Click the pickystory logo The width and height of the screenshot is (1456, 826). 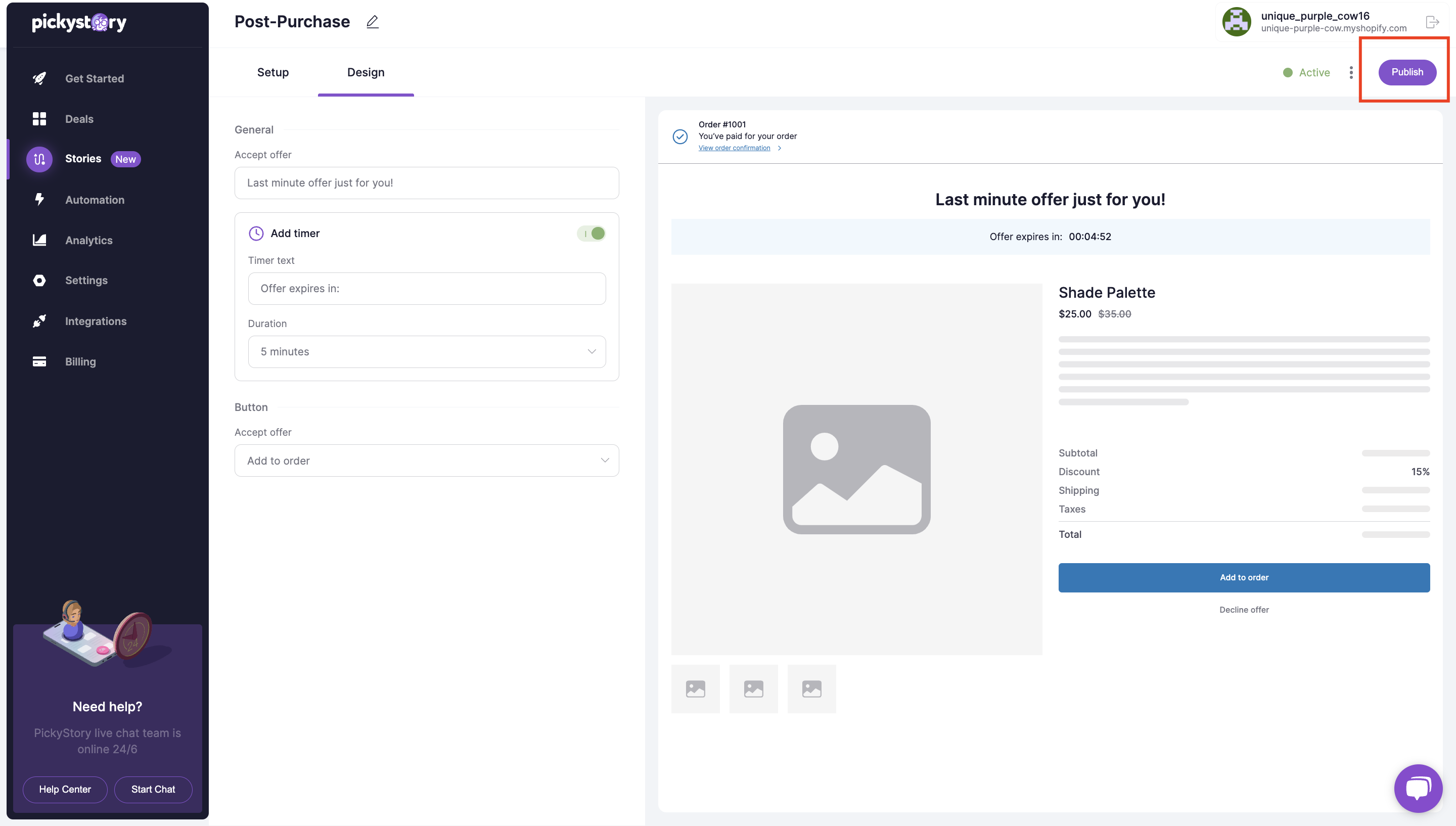tap(79, 23)
